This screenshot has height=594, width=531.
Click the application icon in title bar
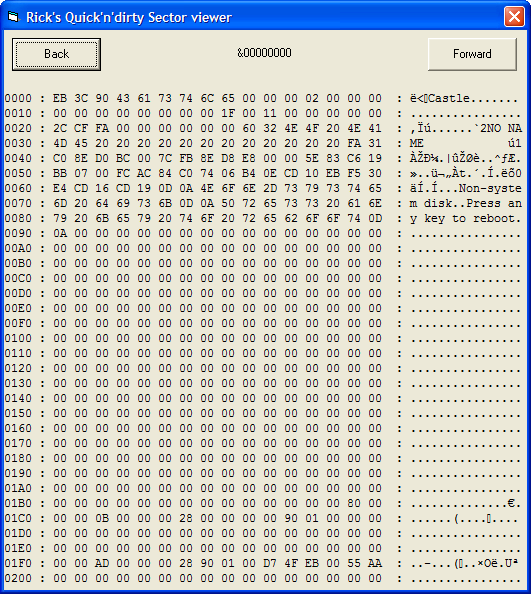13,17
